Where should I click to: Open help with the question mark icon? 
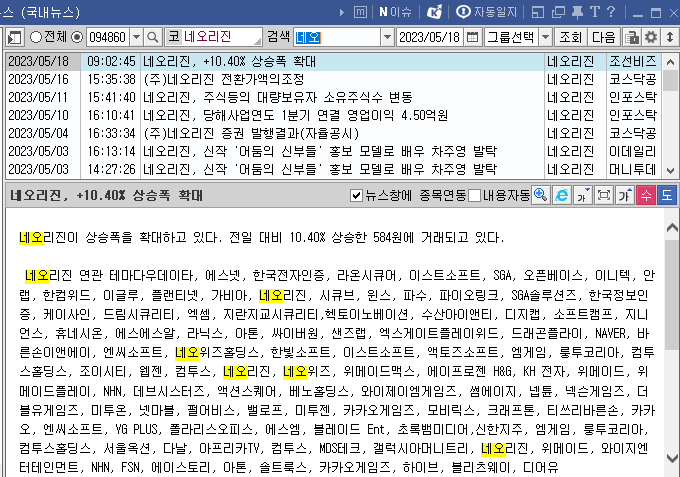click(611, 12)
